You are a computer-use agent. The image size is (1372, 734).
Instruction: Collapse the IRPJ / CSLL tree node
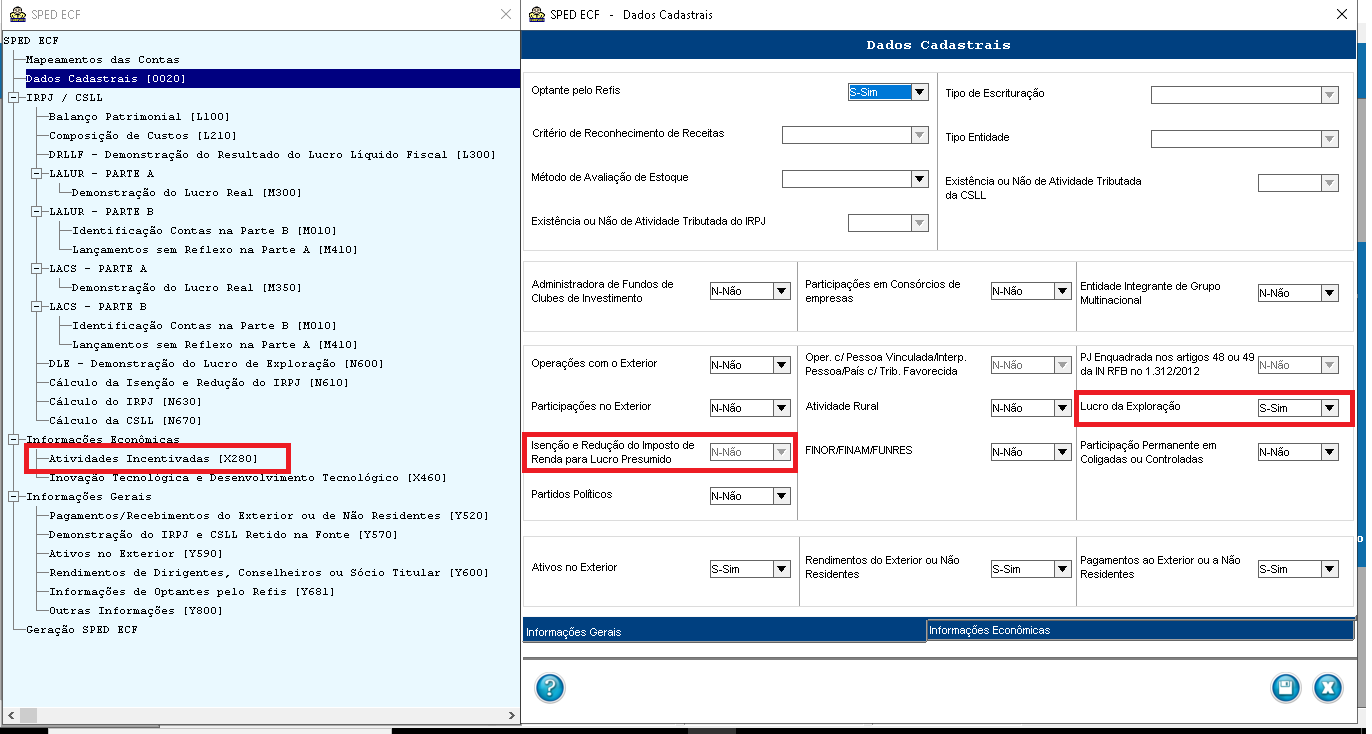[13, 98]
